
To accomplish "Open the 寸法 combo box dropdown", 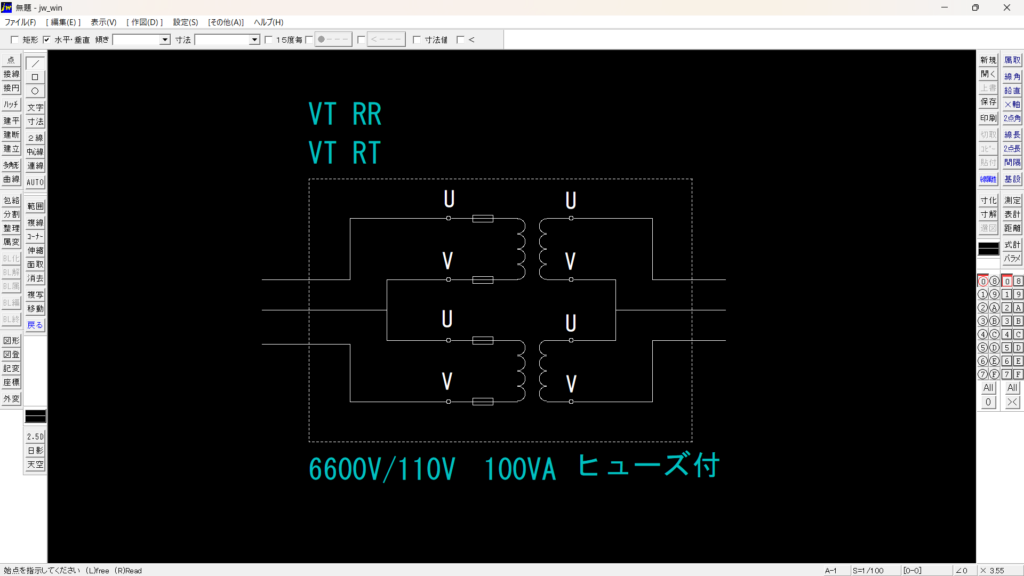I will coord(254,40).
